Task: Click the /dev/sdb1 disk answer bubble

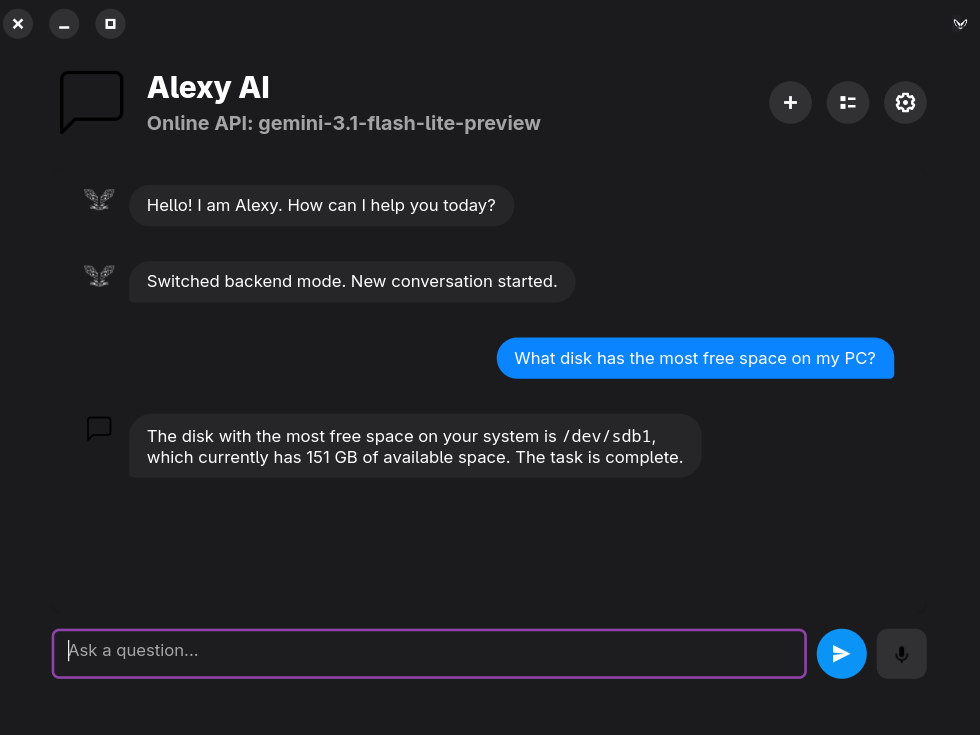Action: (x=415, y=446)
